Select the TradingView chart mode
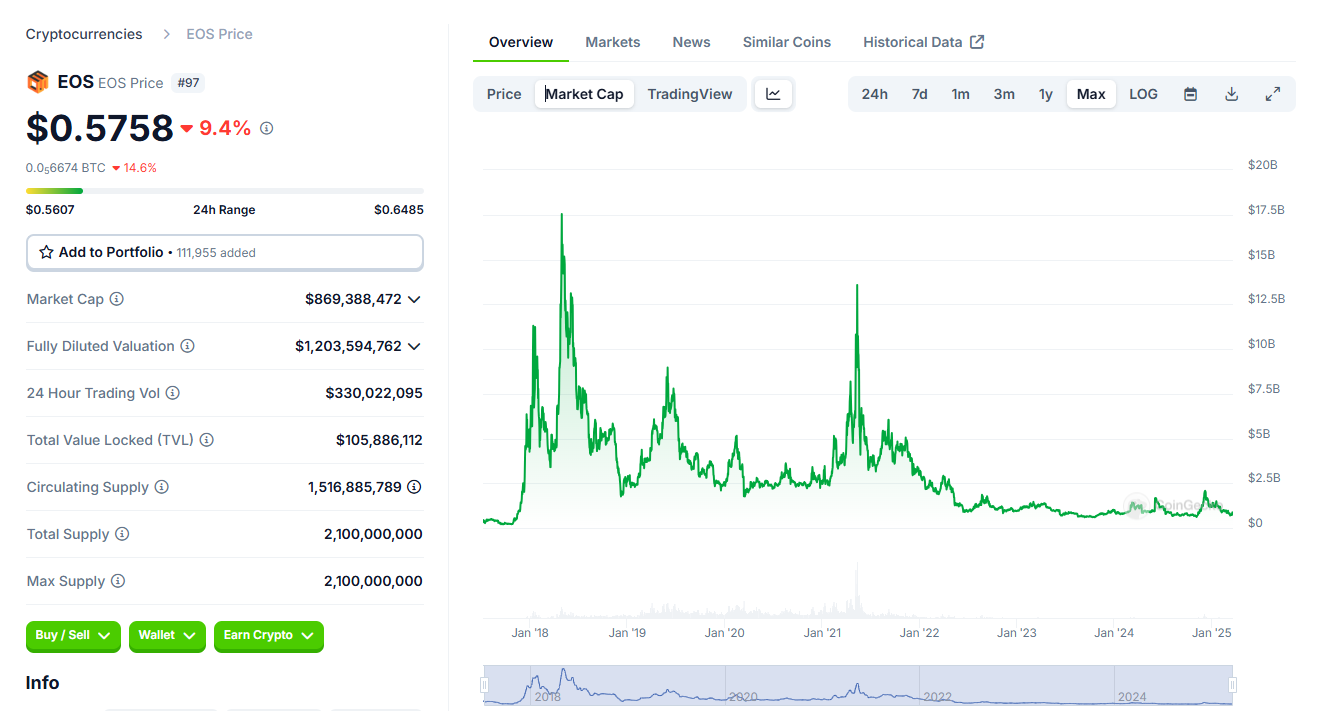This screenshot has height=711, width=1329. click(x=689, y=93)
